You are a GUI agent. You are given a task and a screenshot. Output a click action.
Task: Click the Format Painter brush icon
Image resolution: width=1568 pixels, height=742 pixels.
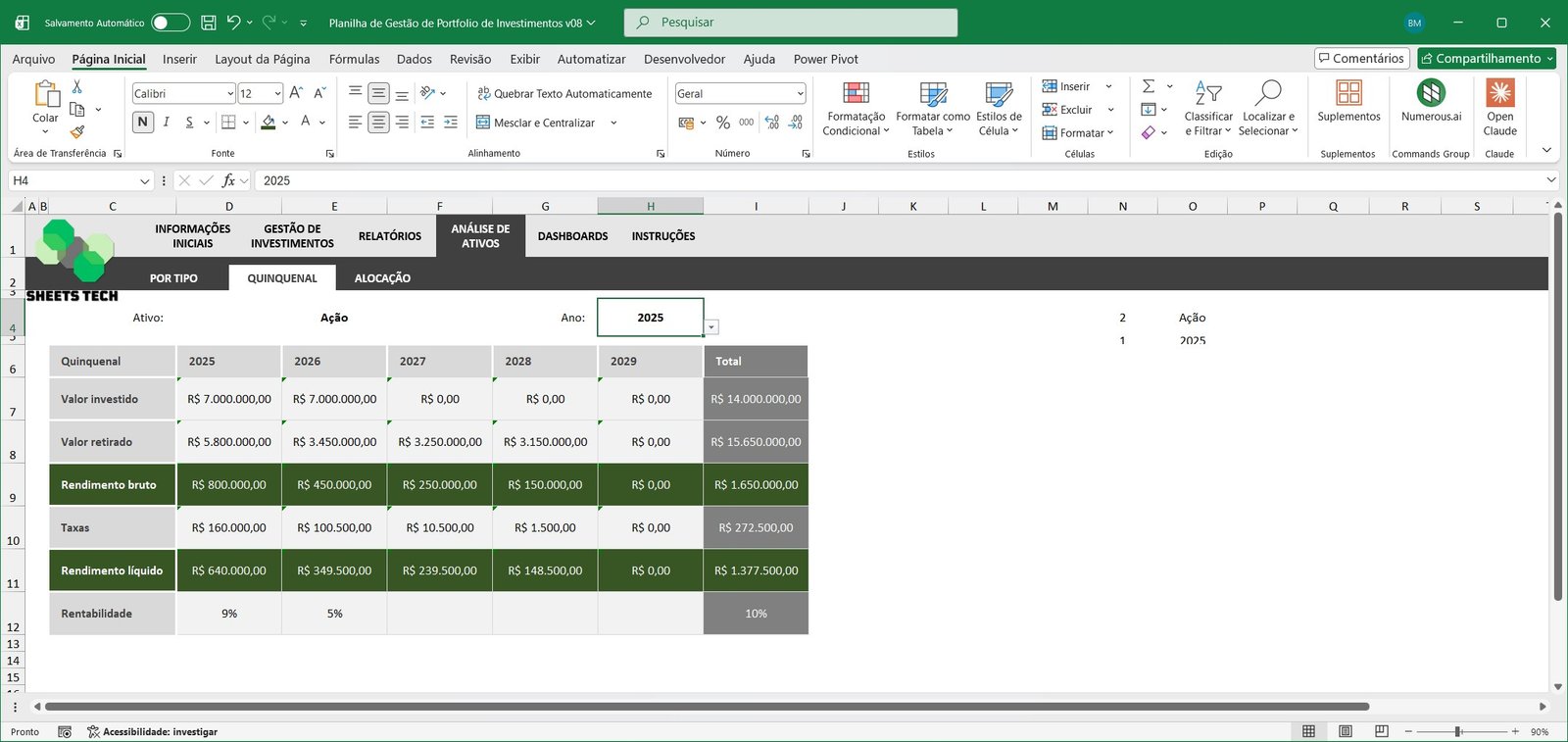(x=77, y=132)
